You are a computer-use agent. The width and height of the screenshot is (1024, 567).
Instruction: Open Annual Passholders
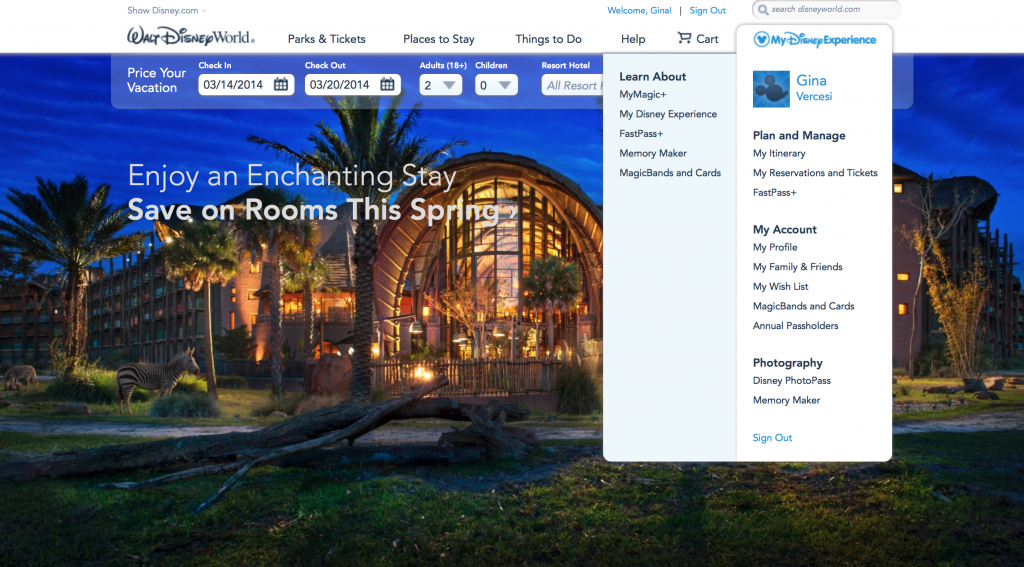795,326
